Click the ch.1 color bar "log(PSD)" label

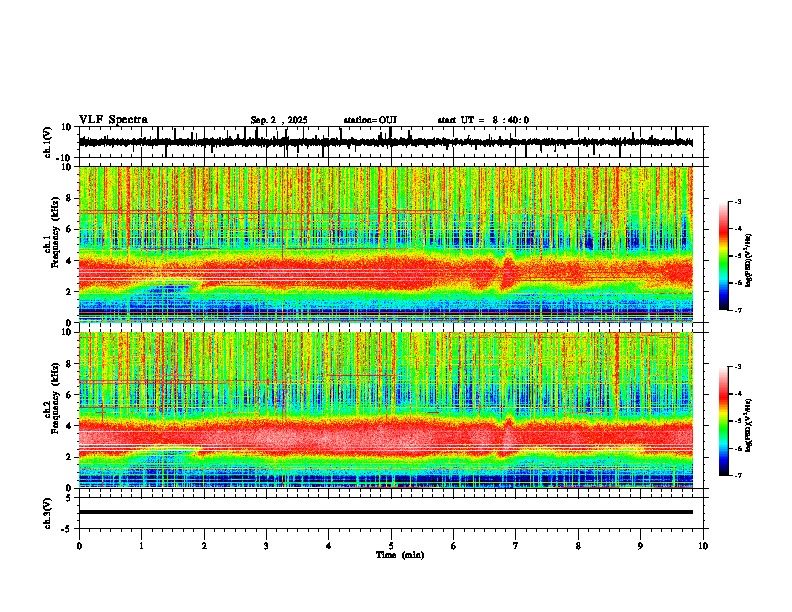(749, 261)
